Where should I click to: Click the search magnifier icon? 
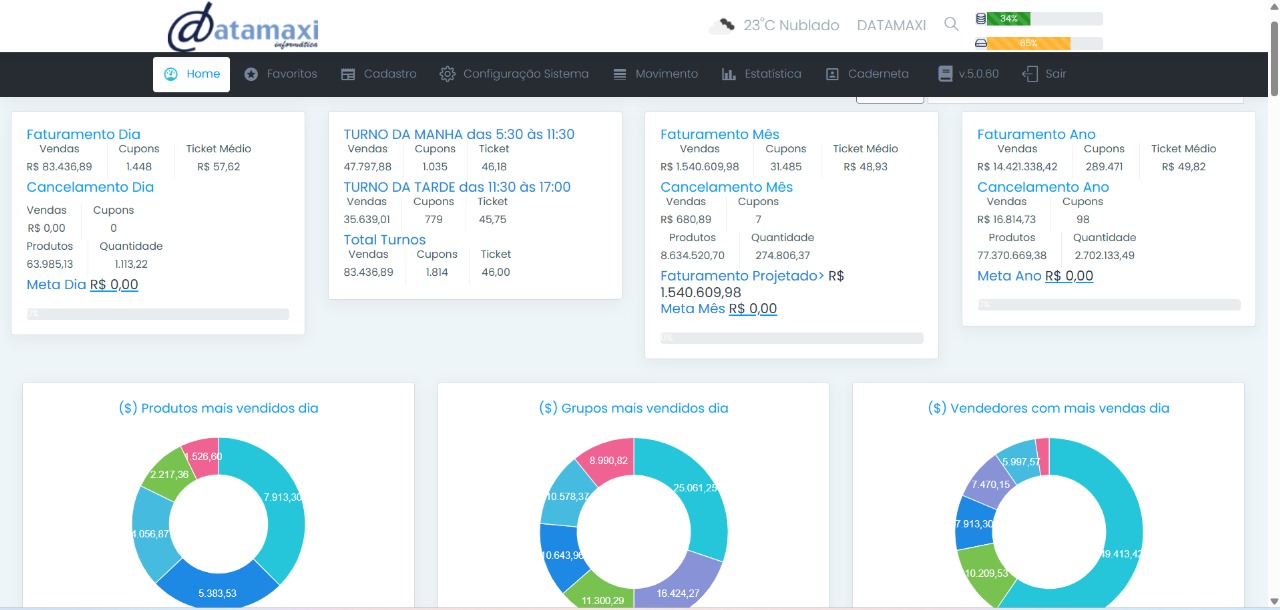click(x=951, y=24)
